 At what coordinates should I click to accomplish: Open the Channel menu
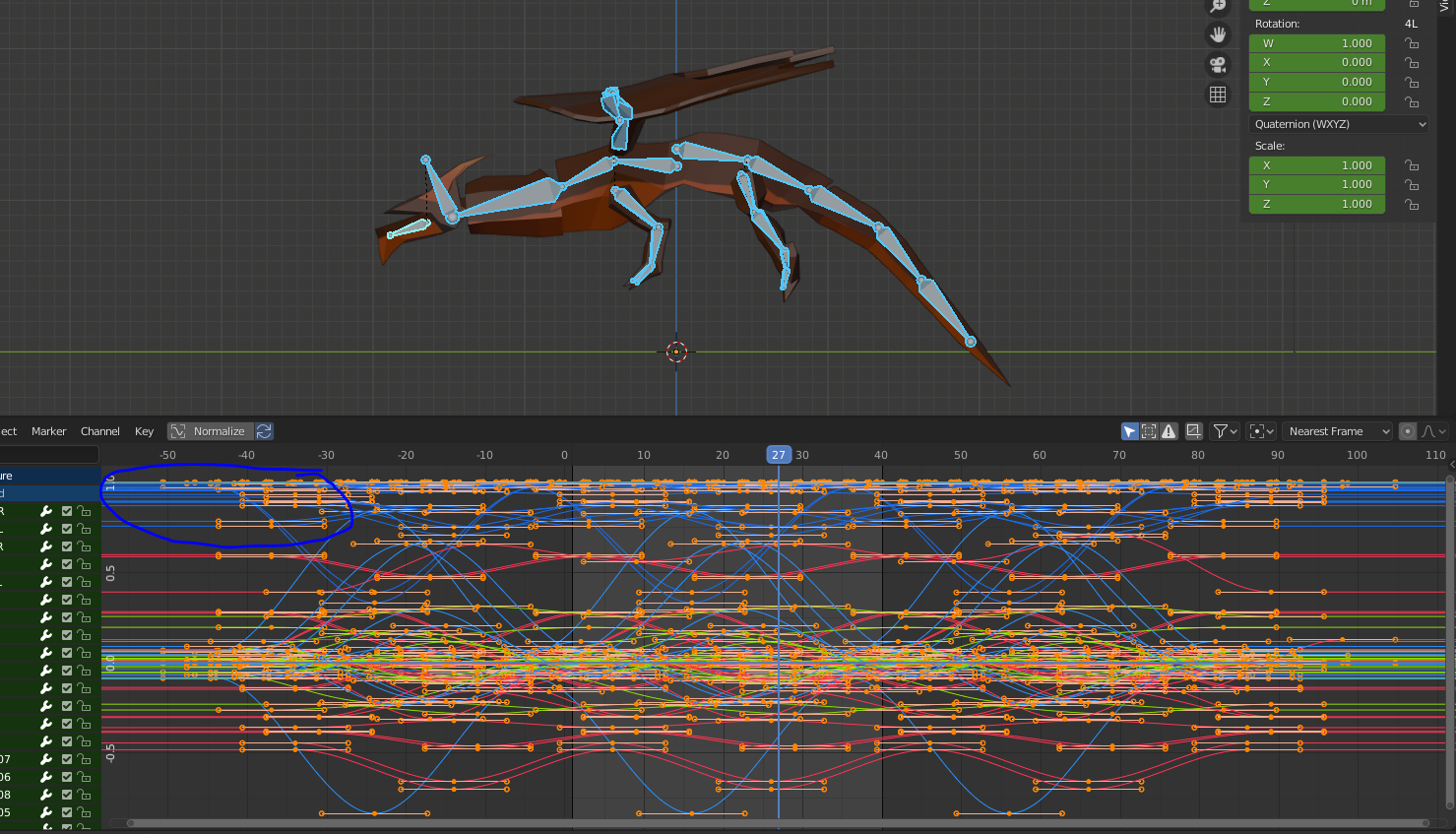tap(100, 431)
